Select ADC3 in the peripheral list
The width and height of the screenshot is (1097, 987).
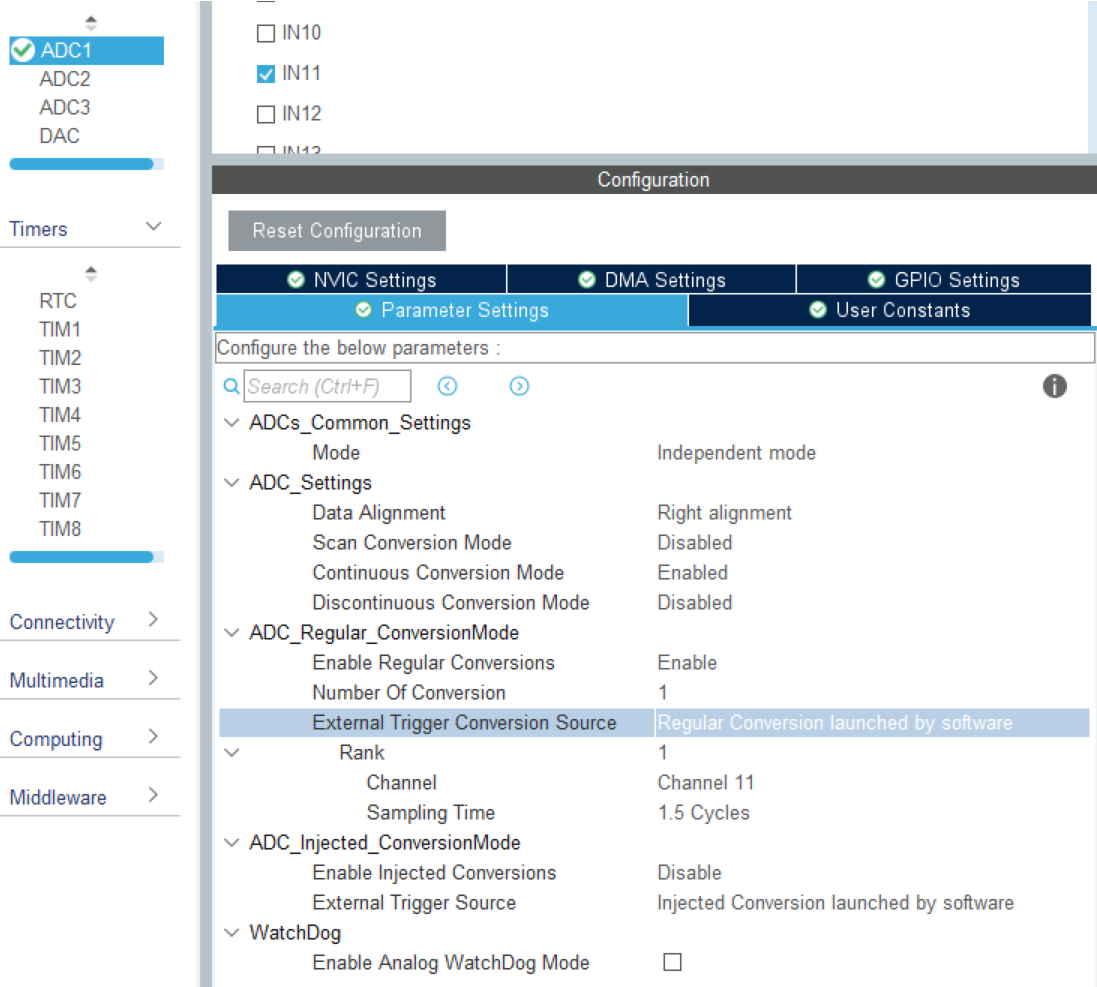pyautogui.click(x=65, y=108)
